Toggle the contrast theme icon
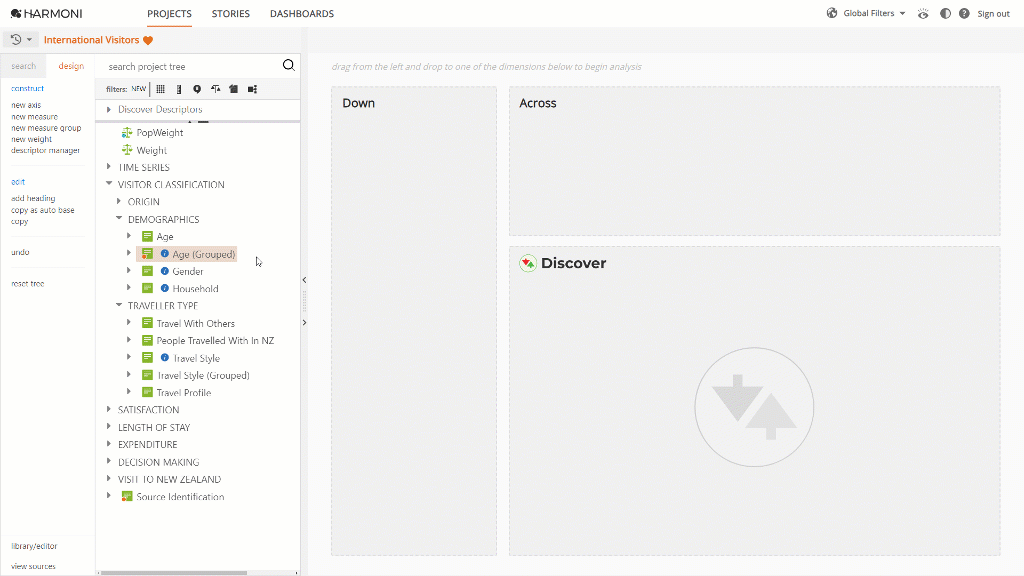This screenshot has width=1024, height=576. (945, 14)
